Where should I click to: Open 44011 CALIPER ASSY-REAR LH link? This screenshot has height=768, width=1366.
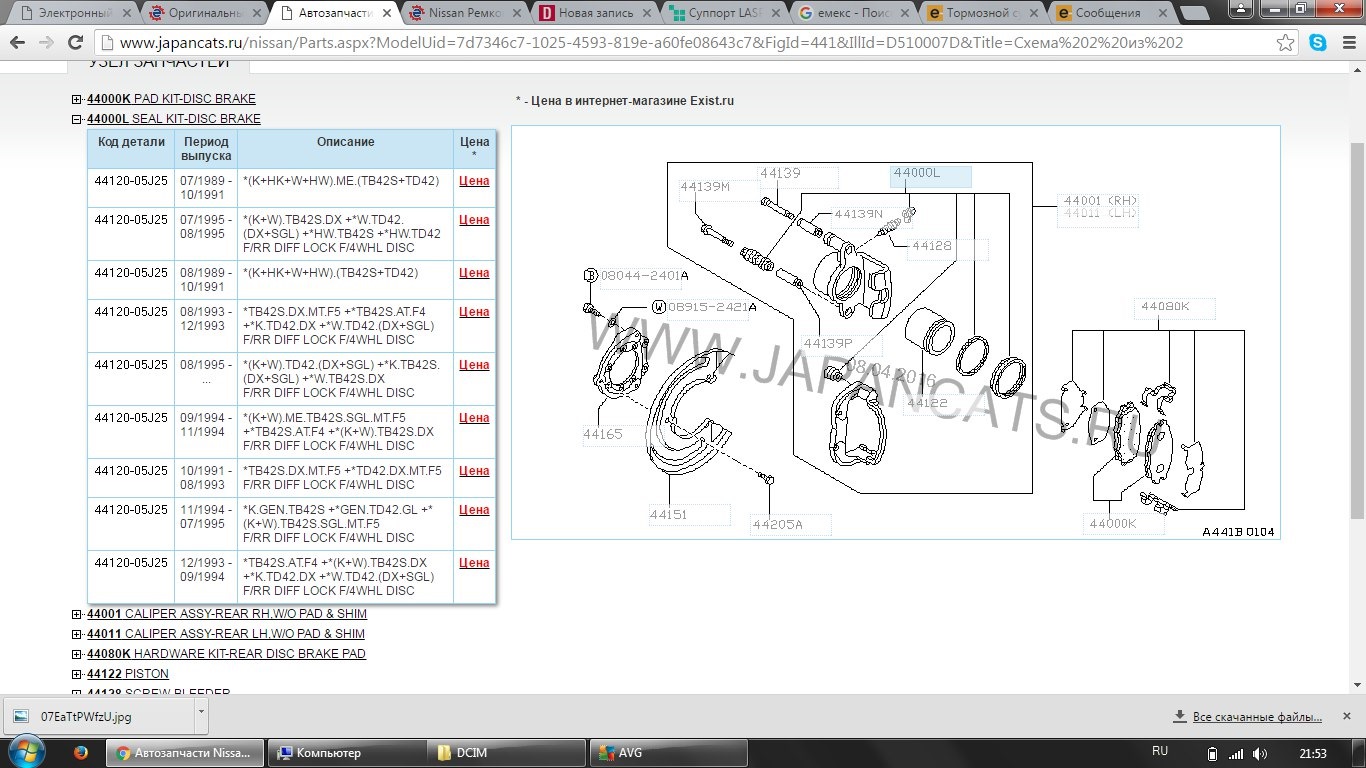coord(226,634)
